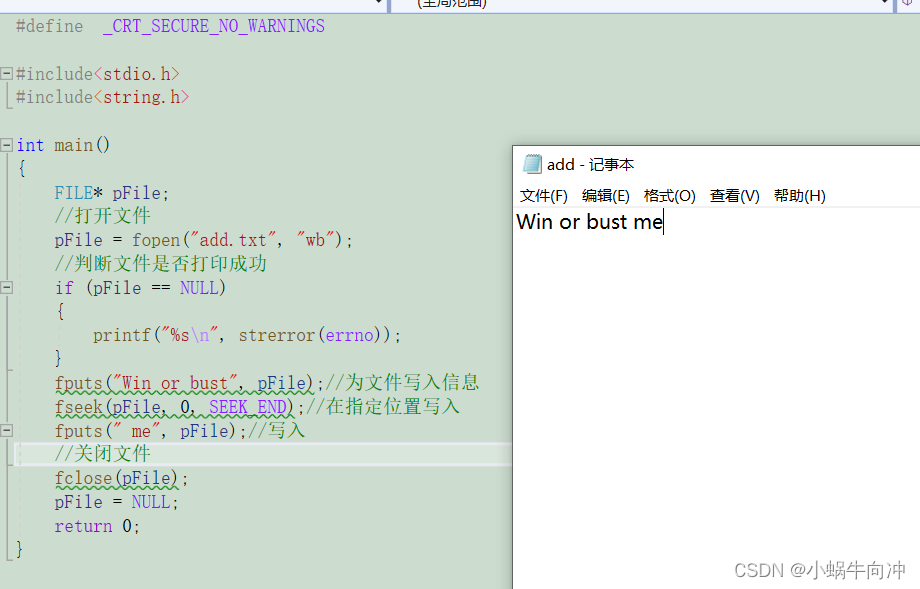
Task: Click the Notepad icon in title bar
Action: tap(532, 164)
